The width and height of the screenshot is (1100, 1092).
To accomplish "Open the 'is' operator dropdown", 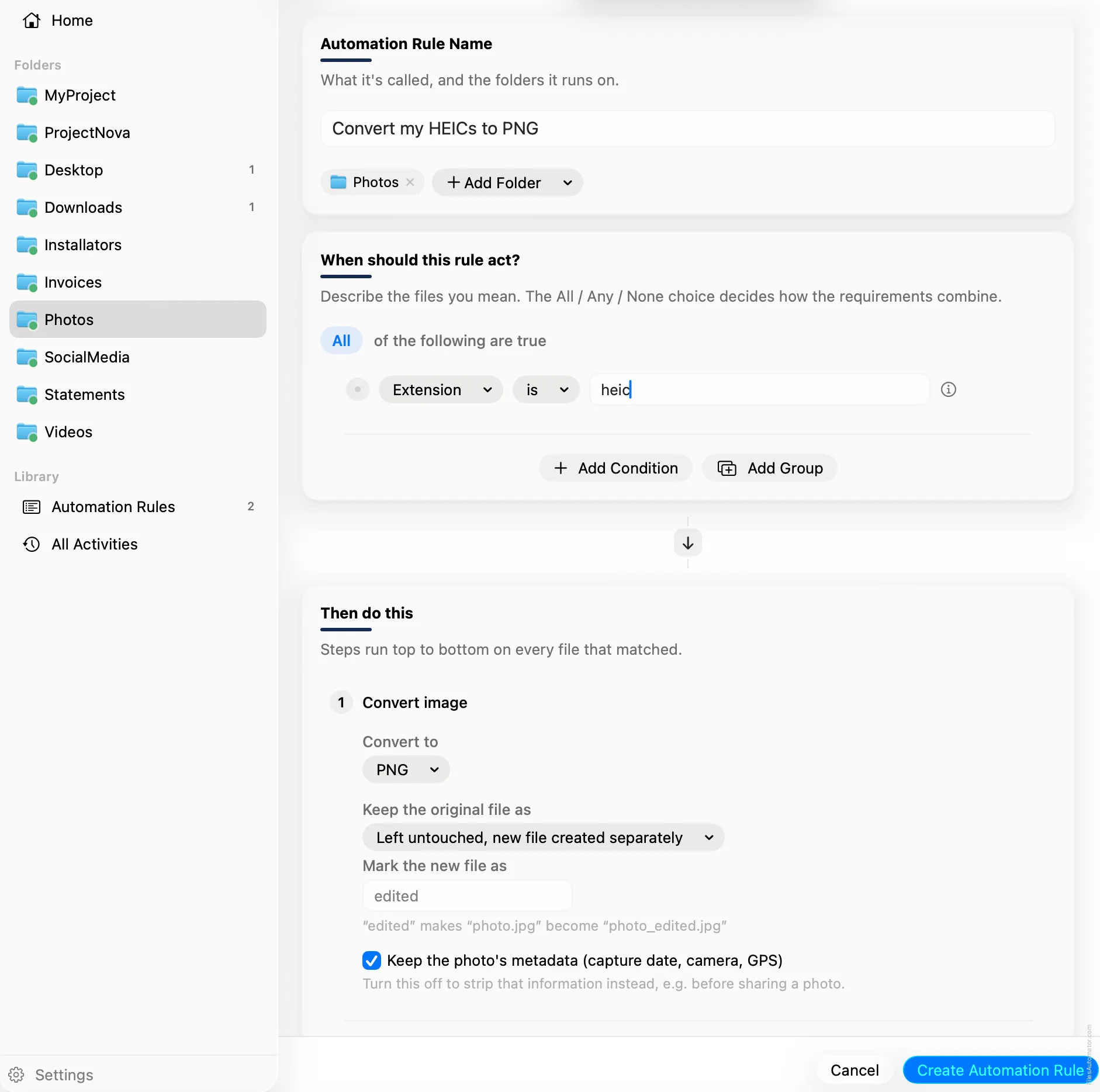I will click(x=546, y=390).
